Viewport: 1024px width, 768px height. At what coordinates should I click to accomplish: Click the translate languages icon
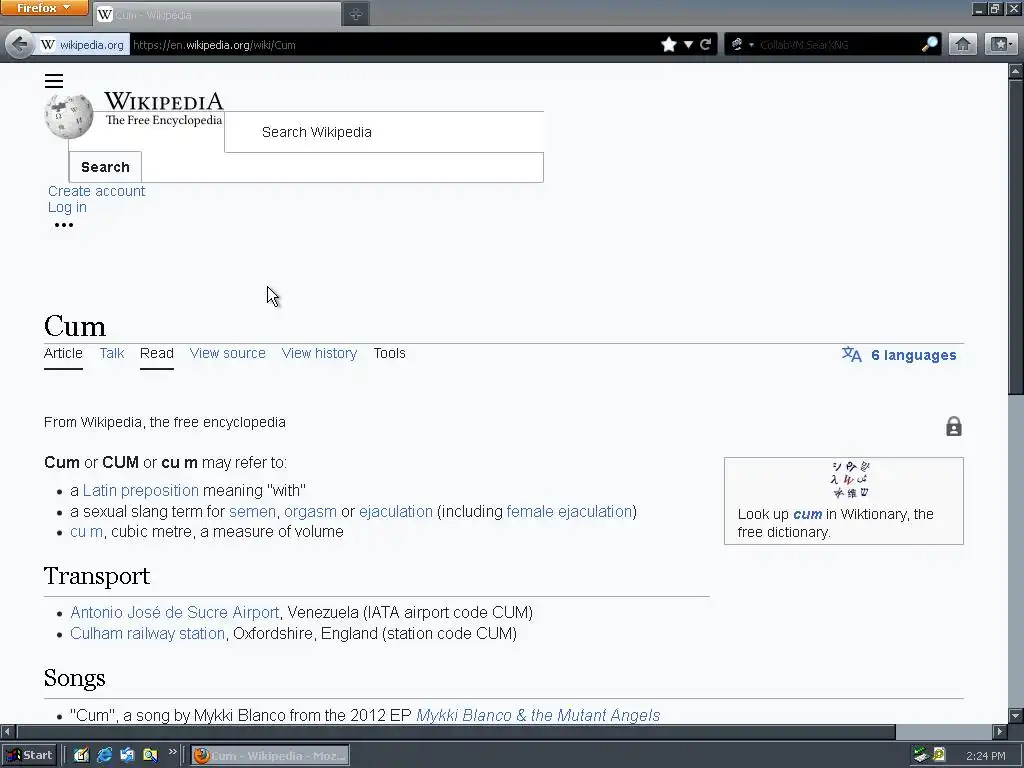852,355
